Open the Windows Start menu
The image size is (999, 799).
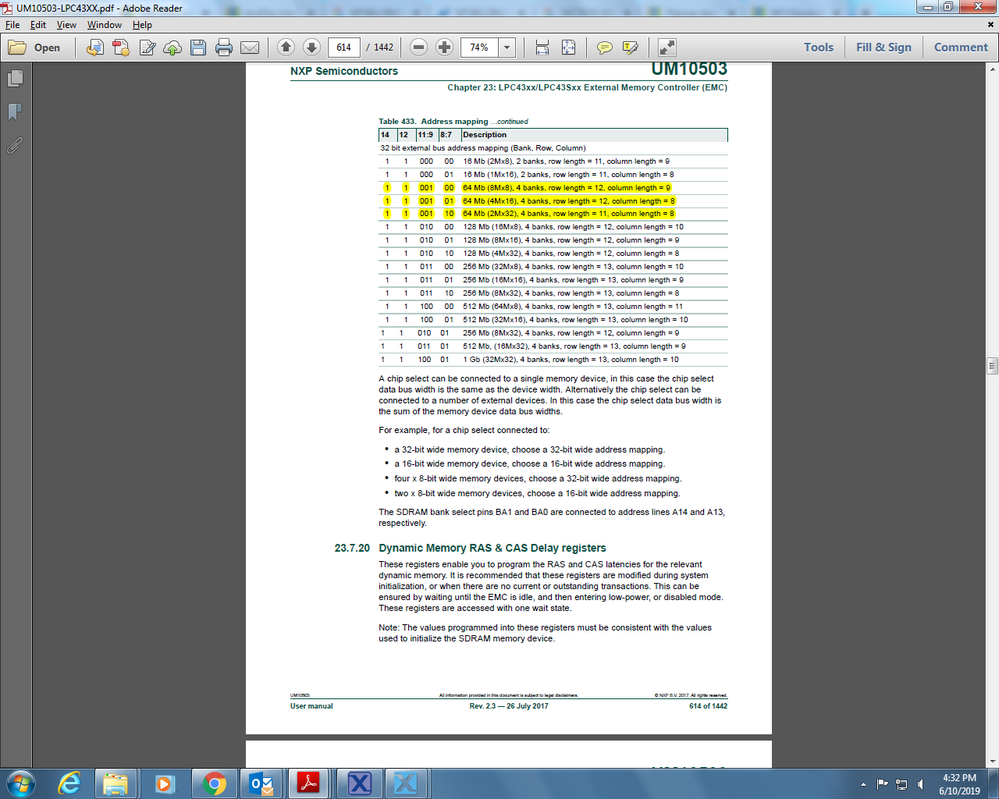click(x=20, y=784)
